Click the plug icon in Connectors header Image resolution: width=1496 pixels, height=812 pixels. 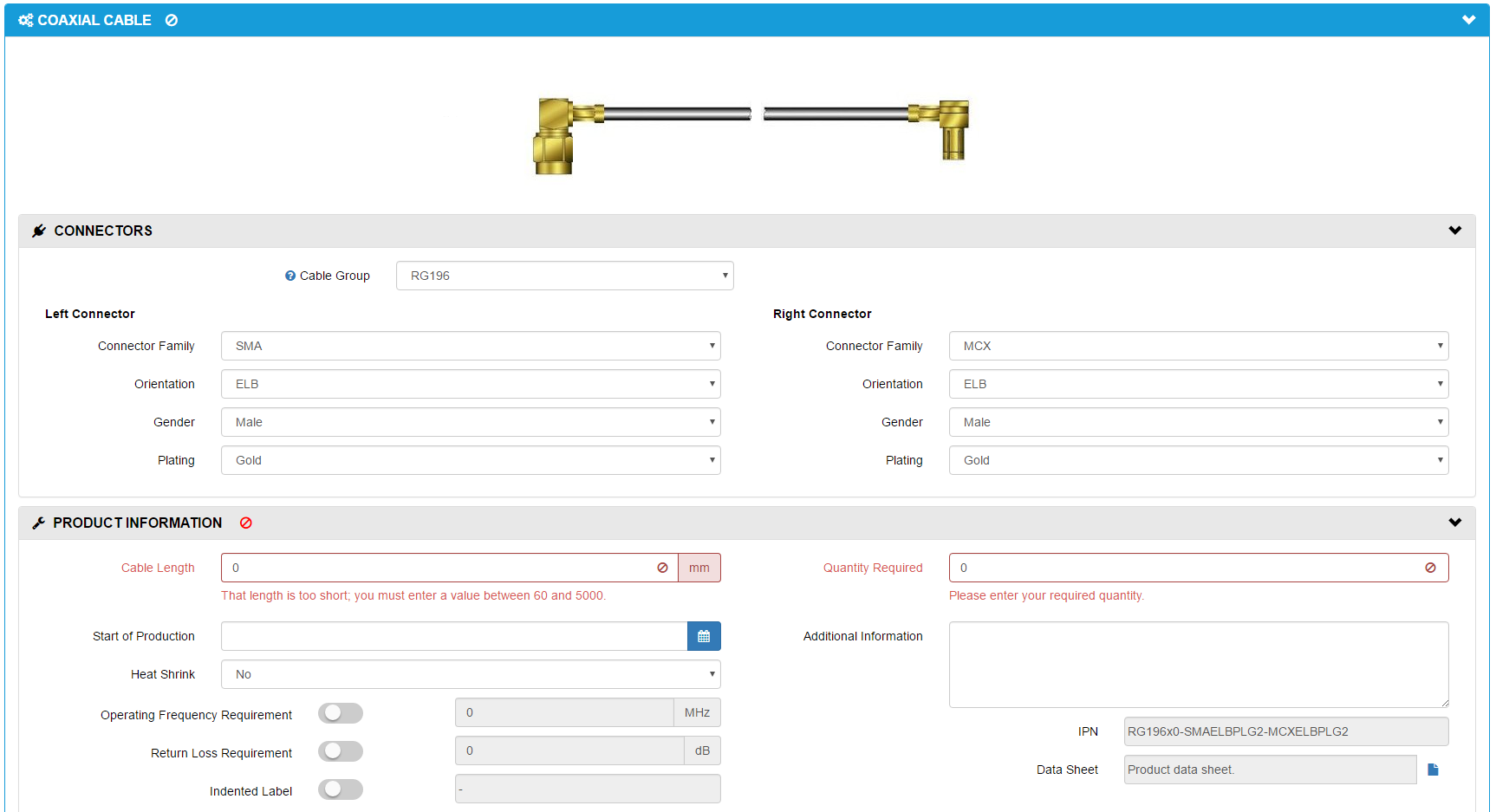39,231
